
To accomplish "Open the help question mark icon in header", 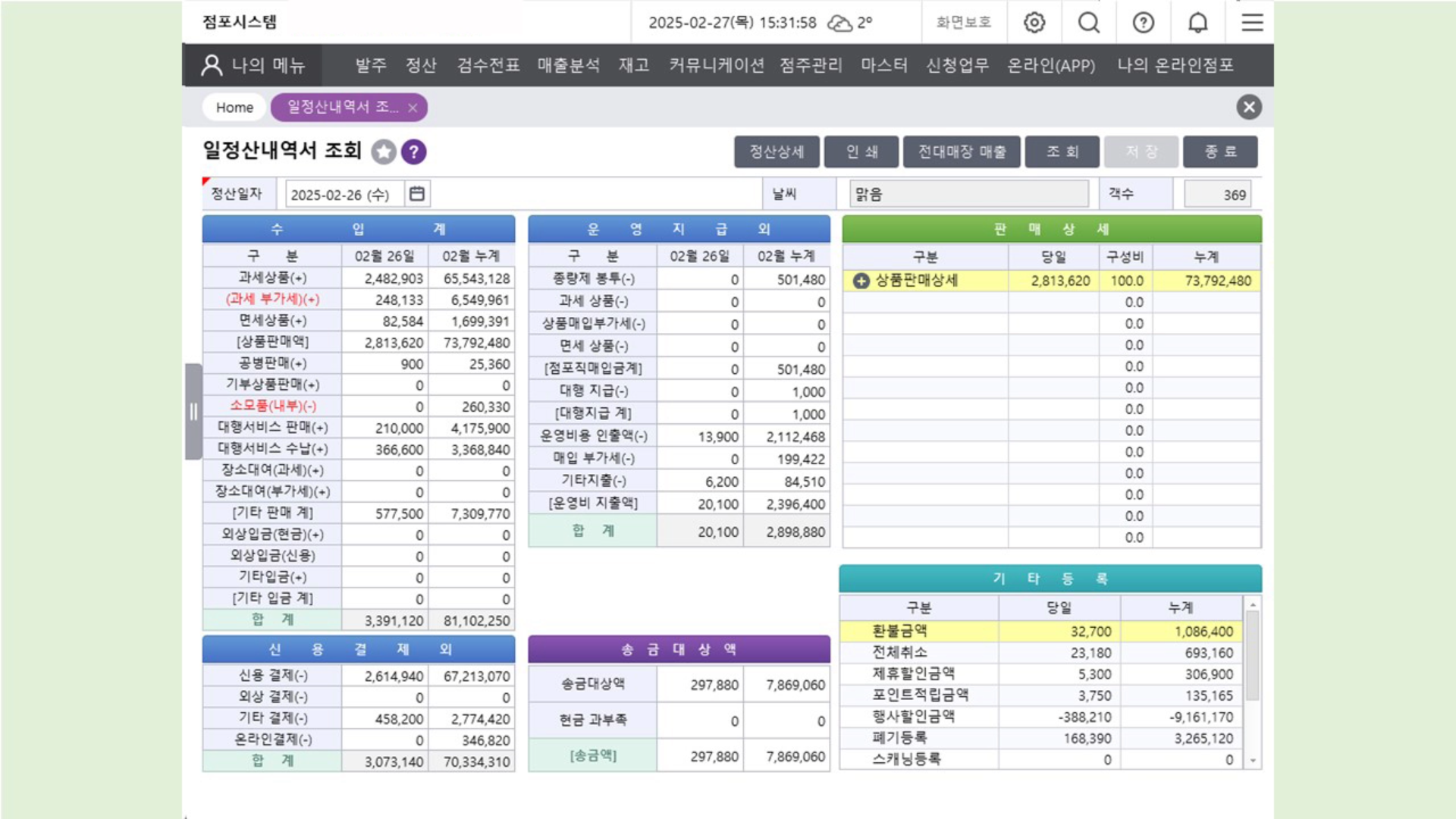I will [x=1144, y=23].
